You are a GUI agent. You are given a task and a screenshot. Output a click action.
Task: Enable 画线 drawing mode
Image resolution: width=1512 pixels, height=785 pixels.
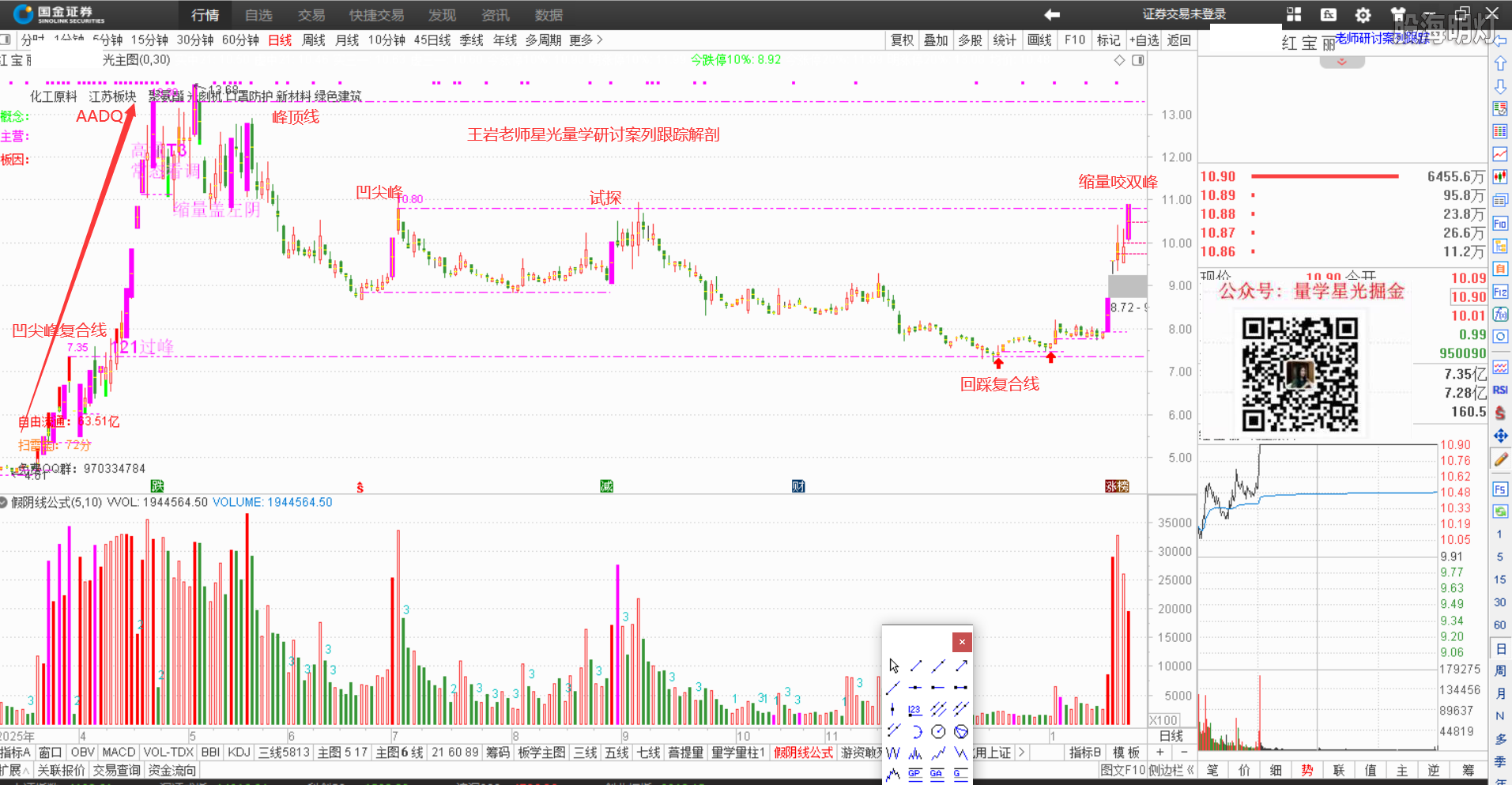1039,40
